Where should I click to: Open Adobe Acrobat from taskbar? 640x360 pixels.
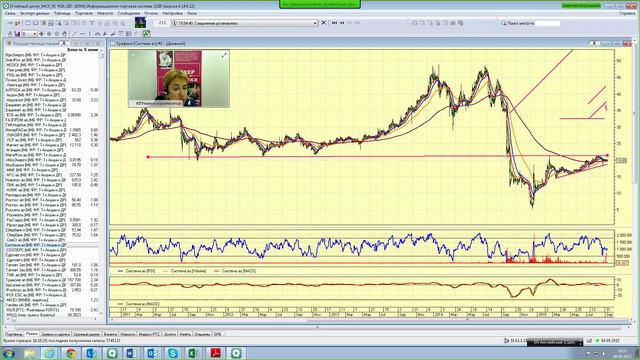click(216, 353)
